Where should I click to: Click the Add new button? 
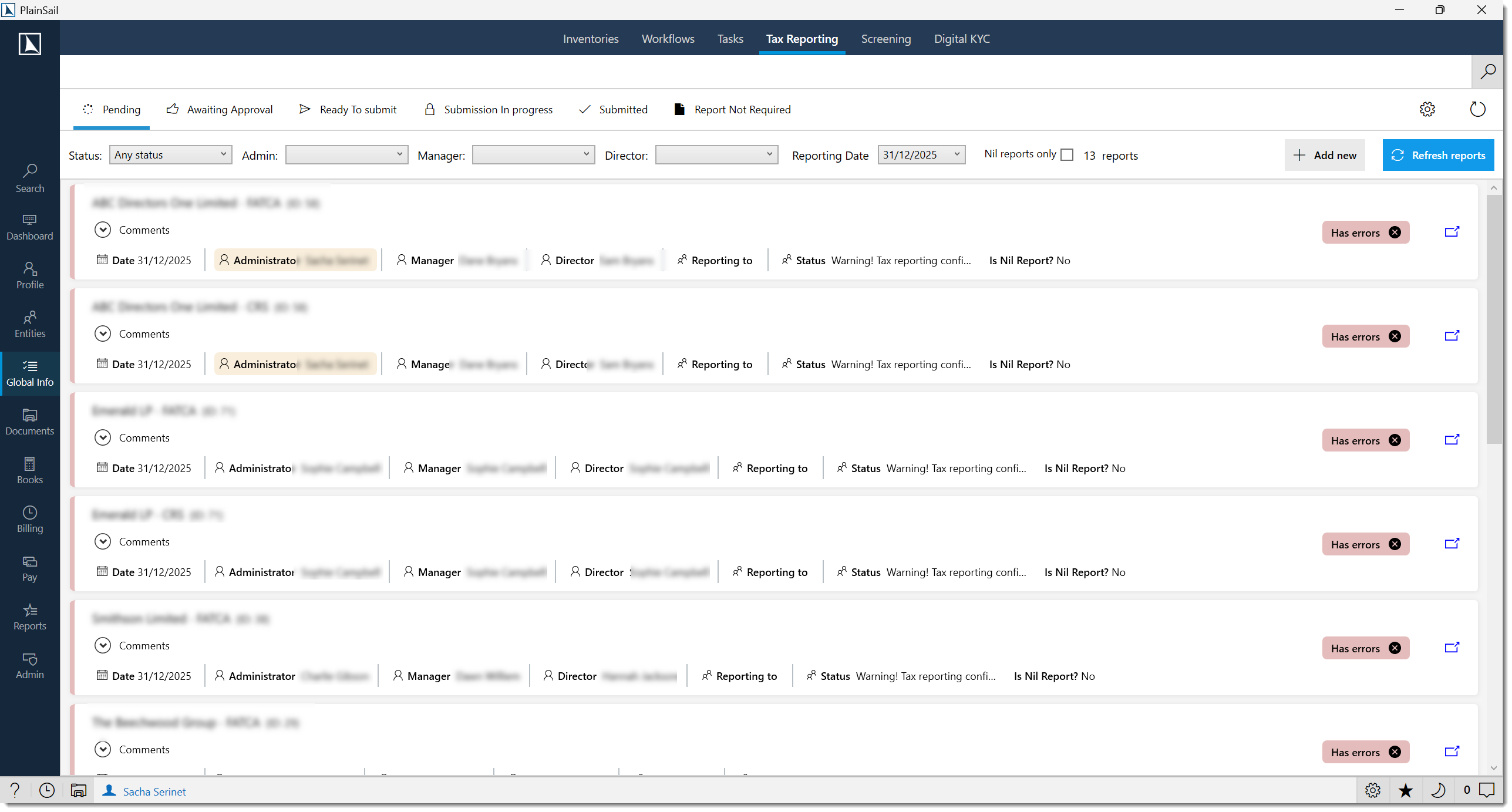1325,155
